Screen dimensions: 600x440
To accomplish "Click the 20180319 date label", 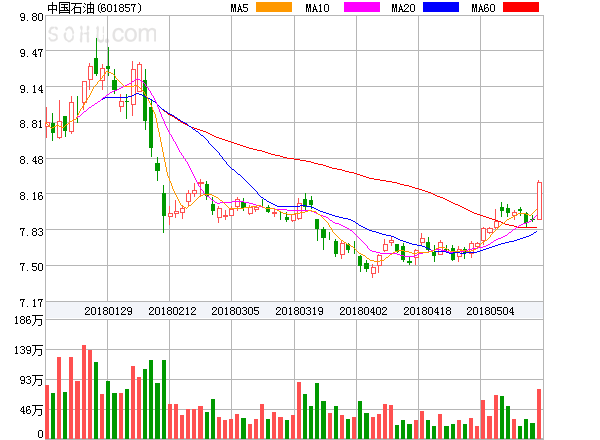I will click(299, 311).
